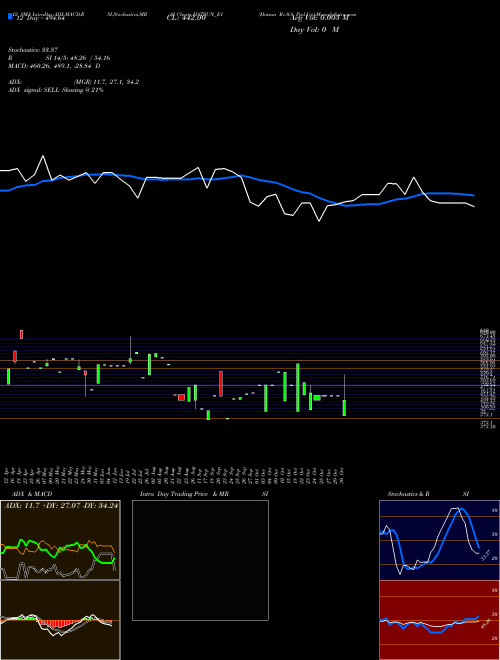Click the 'Avg Vol: 0.003 M' text
Image resolution: width=500 pixels, height=660 pixels.
tap(319, 18)
